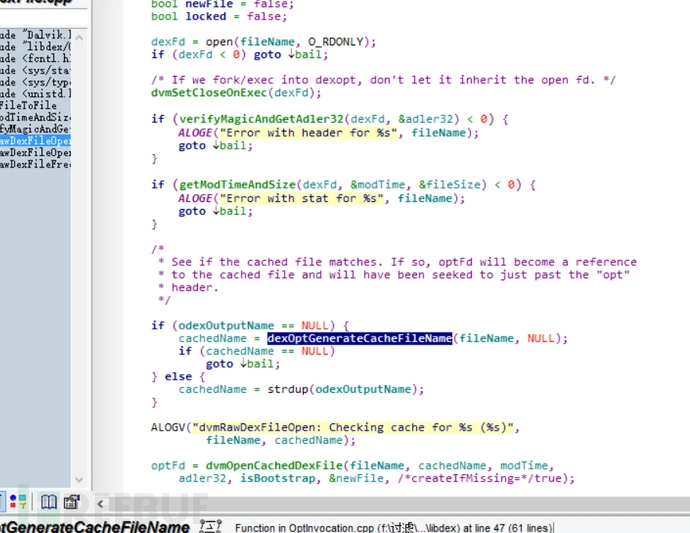The image size is (690, 533).
Task: Click the locked variable in bool declaration
Action: (206, 17)
